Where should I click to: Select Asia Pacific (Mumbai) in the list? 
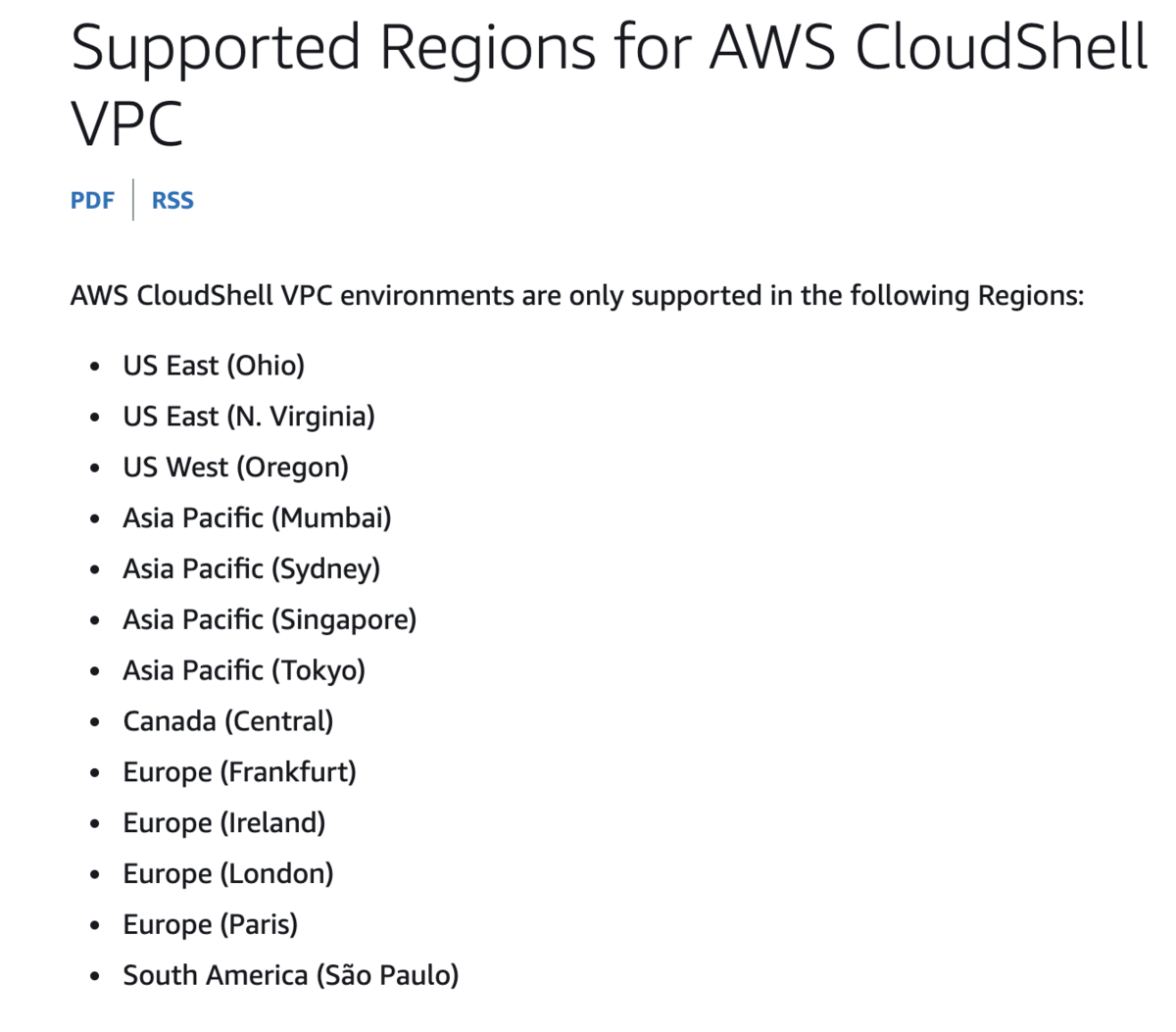point(257,518)
